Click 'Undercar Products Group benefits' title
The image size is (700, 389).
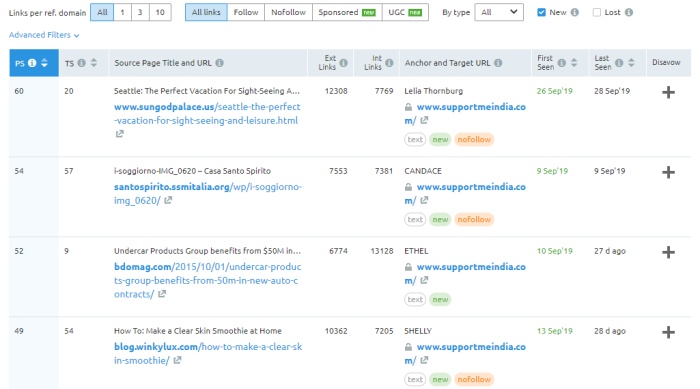point(207,251)
